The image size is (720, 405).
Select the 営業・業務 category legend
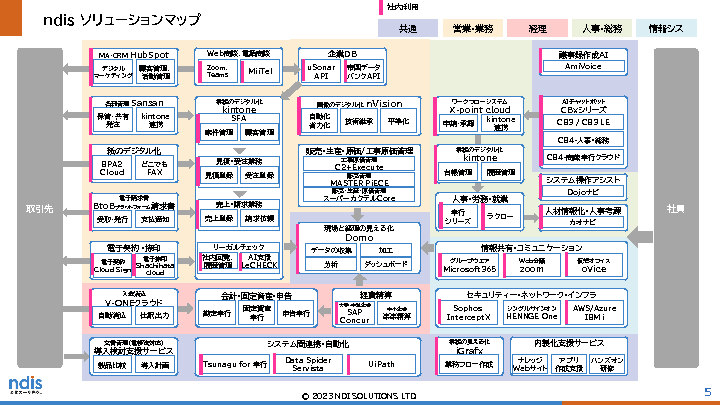[x=472, y=28]
